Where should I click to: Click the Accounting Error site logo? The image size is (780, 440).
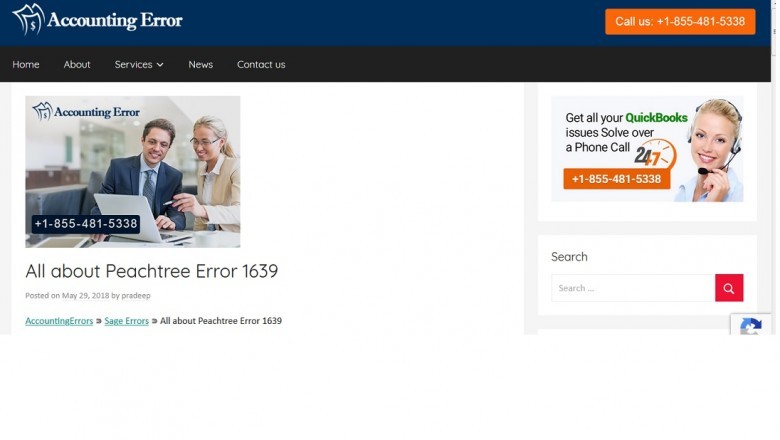pyautogui.click(x=98, y=20)
